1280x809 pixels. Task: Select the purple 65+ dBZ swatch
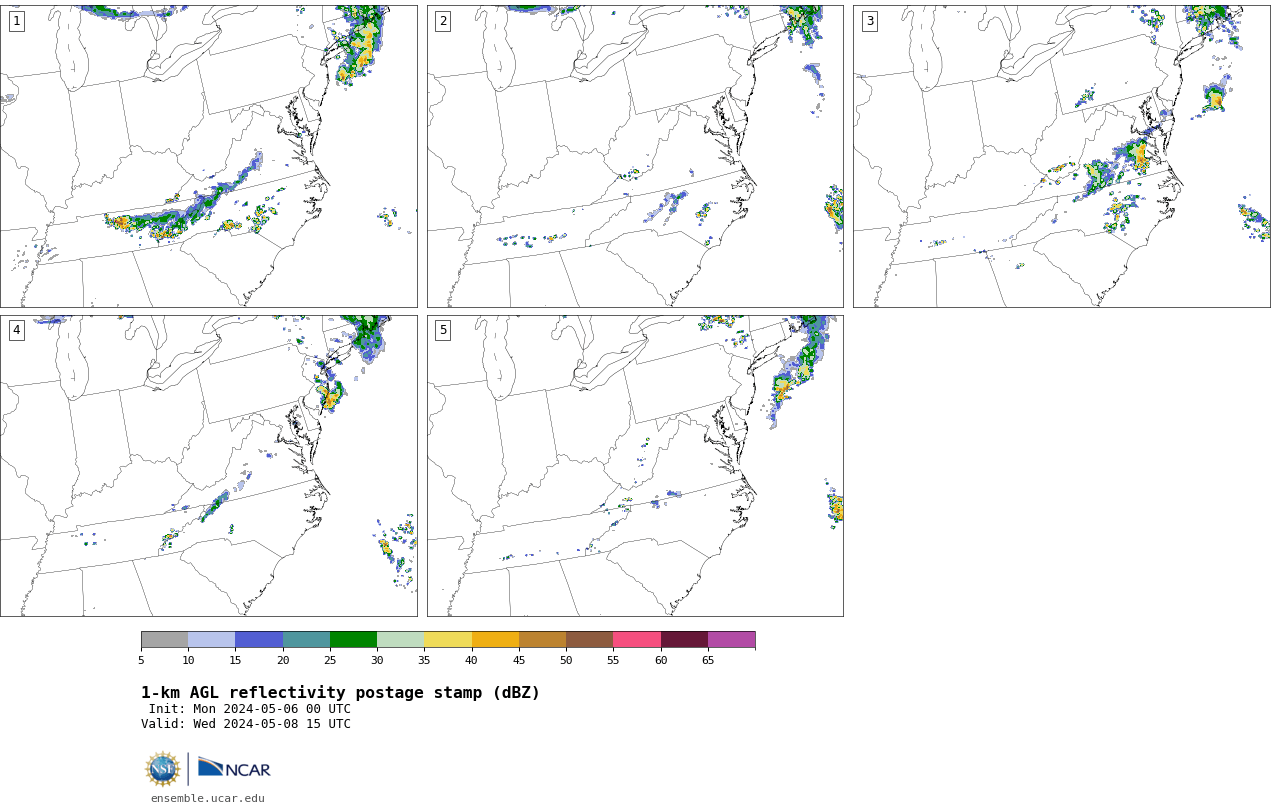tap(731, 640)
